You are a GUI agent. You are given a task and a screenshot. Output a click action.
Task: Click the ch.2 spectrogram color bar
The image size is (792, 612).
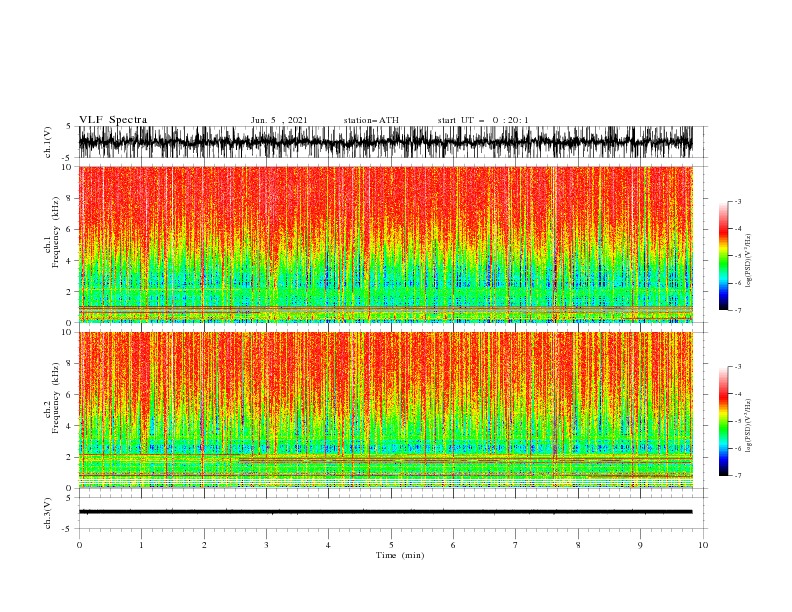point(723,421)
